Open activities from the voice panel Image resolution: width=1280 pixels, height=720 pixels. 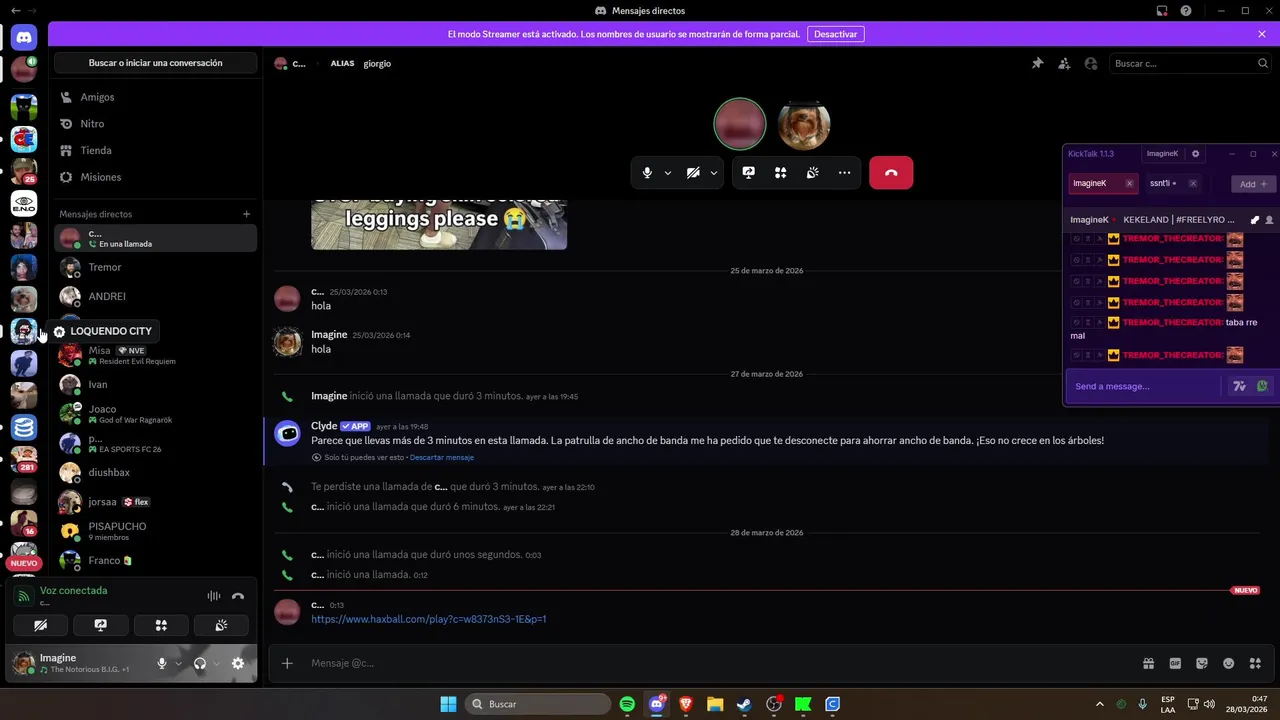pos(161,625)
